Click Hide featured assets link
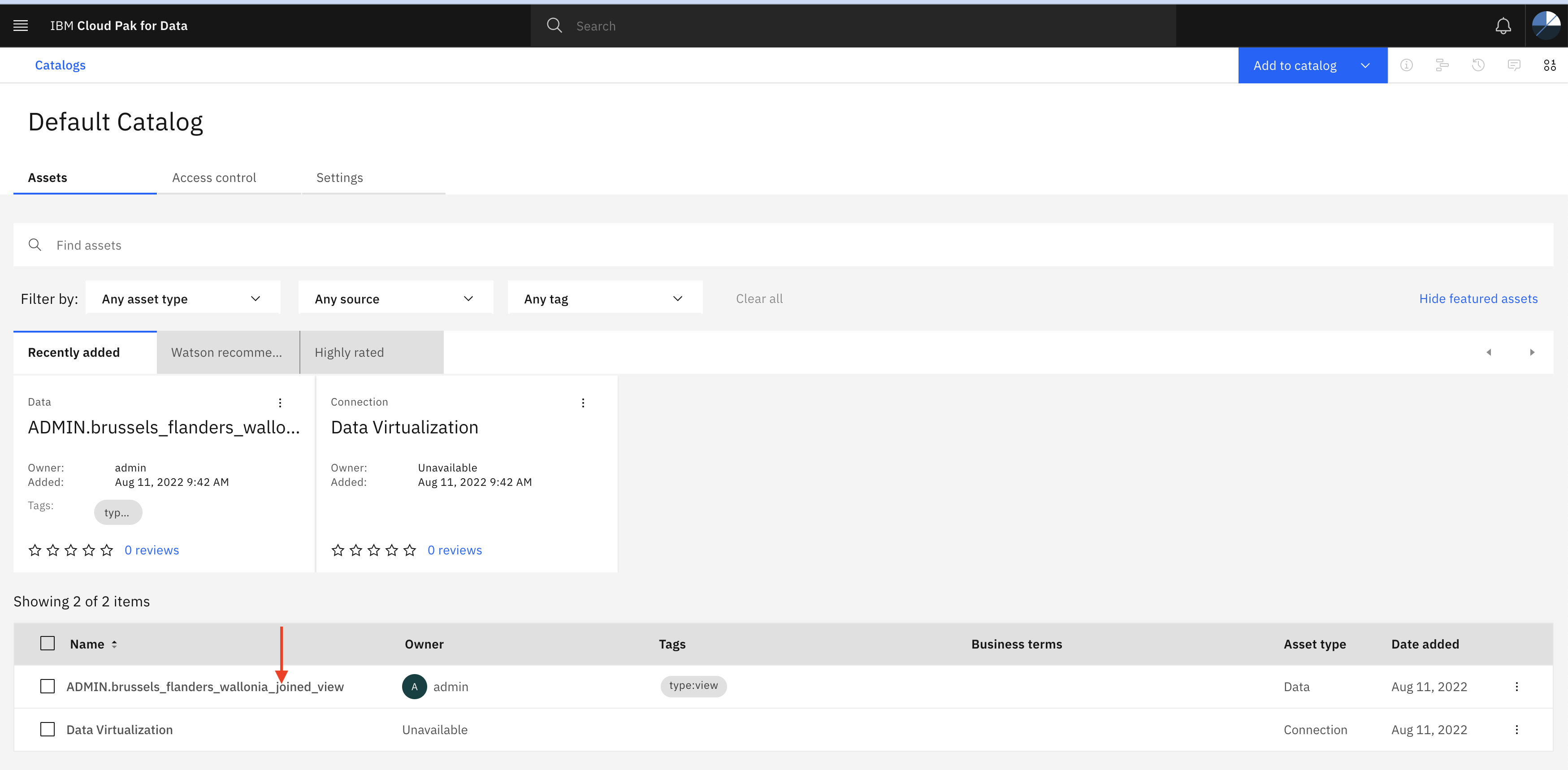The width and height of the screenshot is (1568, 770). (x=1478, y=298)
